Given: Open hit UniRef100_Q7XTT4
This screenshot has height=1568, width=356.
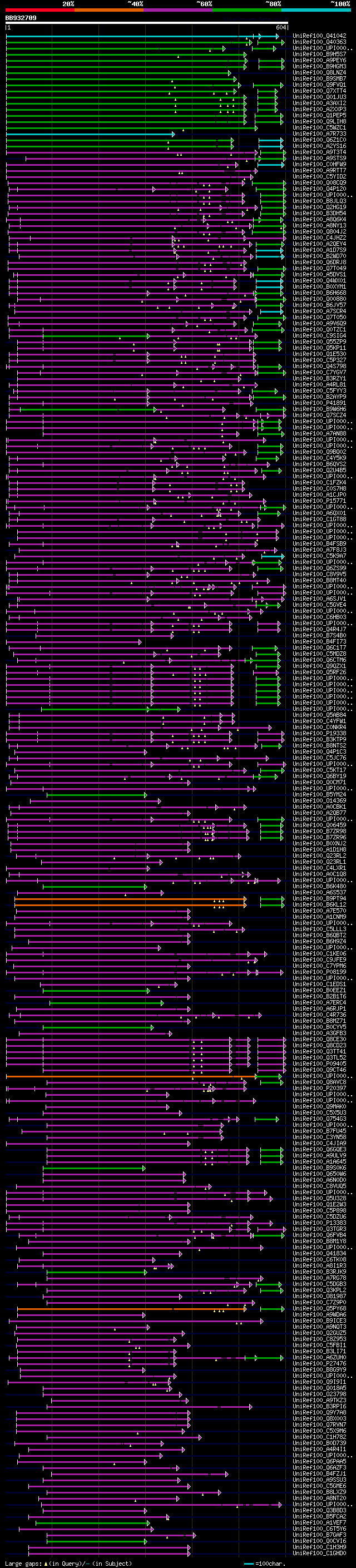Looking at the screenshot, I should pos(319,91).
